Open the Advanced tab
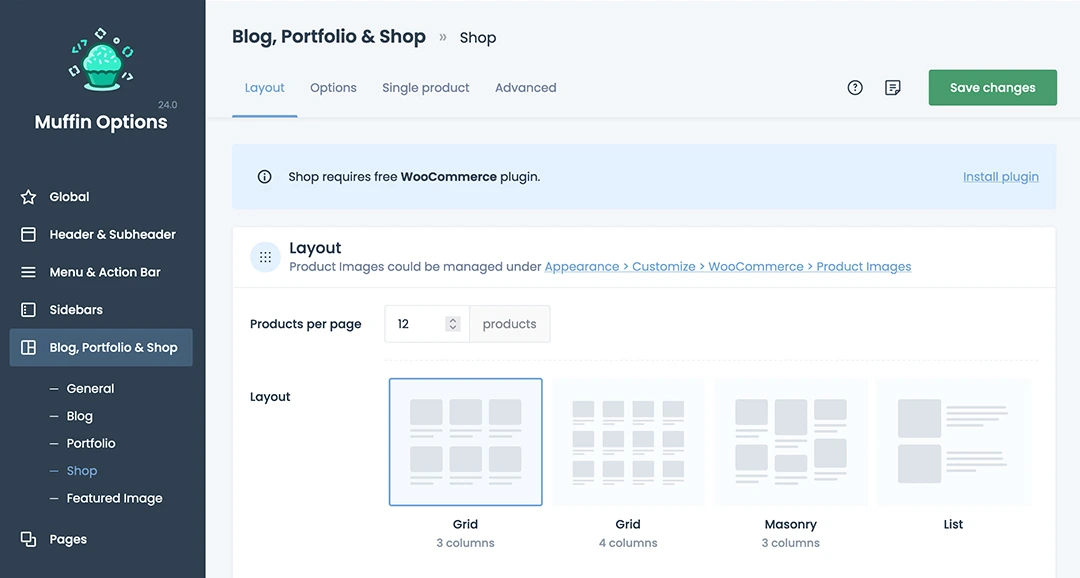This screenshot has height=578, width=1080. coord(525,88)
